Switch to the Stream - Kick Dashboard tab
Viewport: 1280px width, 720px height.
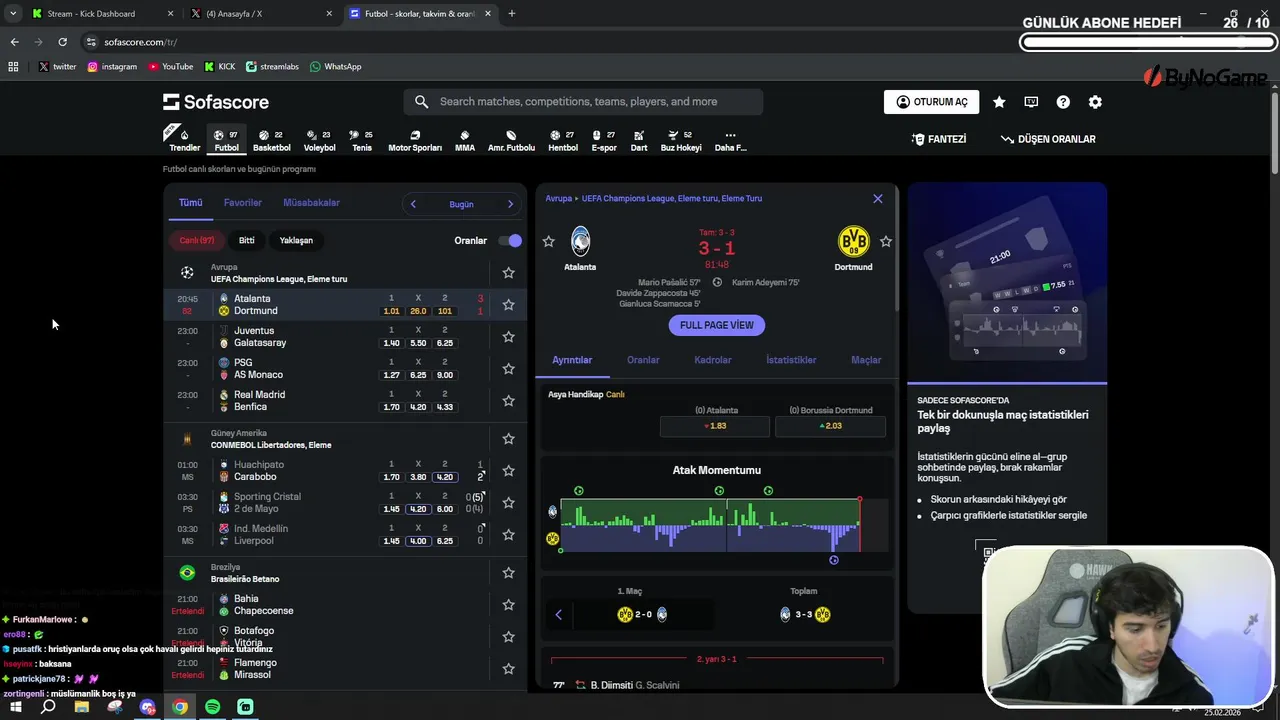102,14
